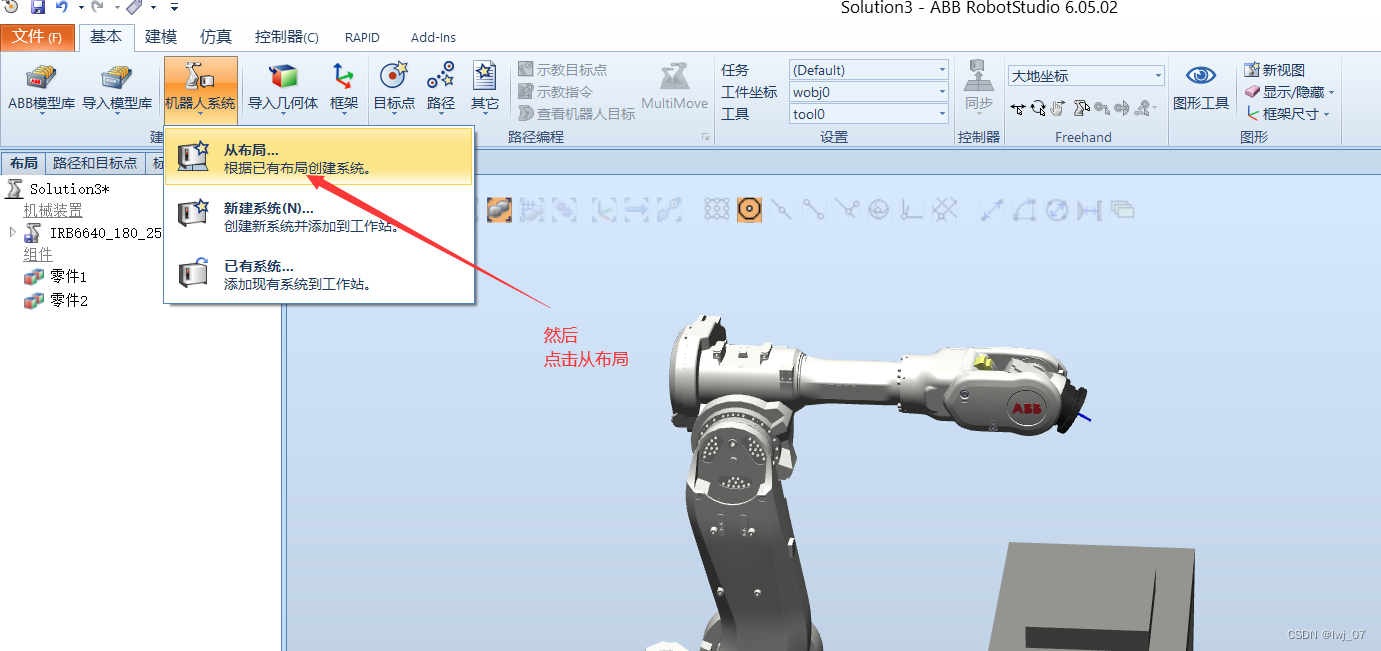Viewport: 1381px width, 651px height.
Task: Click the 组件 heading in the tree
Action: pos(38,254)
